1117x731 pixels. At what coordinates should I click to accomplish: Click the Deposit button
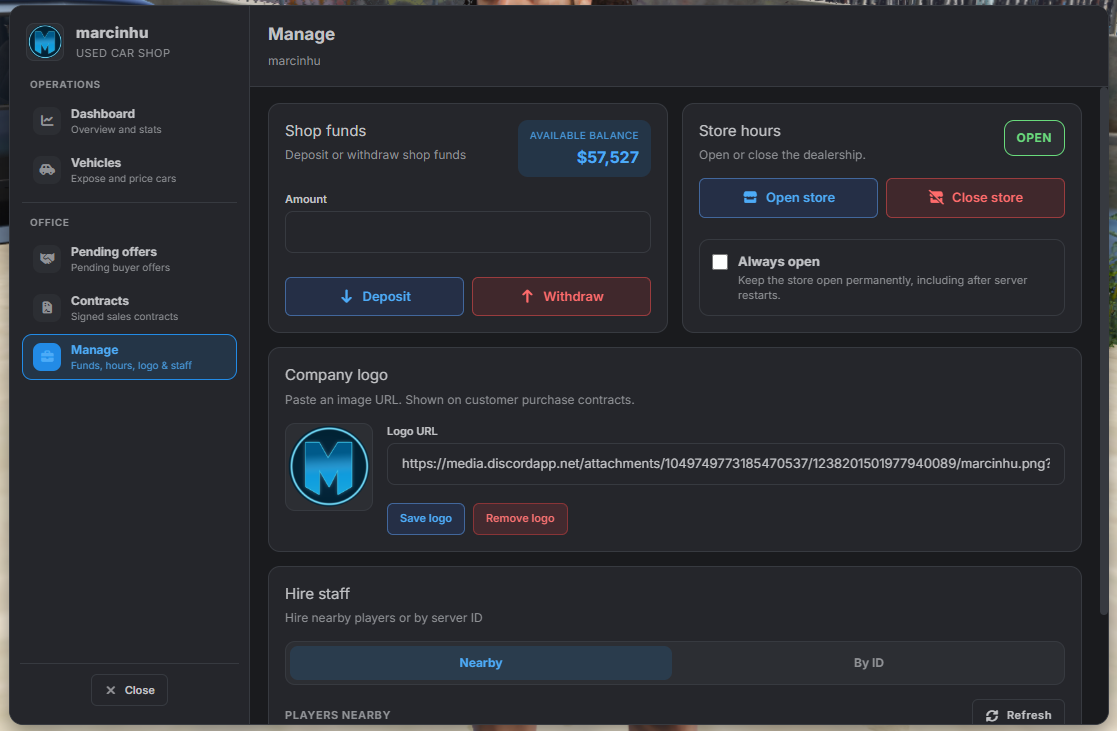[375, 296]
